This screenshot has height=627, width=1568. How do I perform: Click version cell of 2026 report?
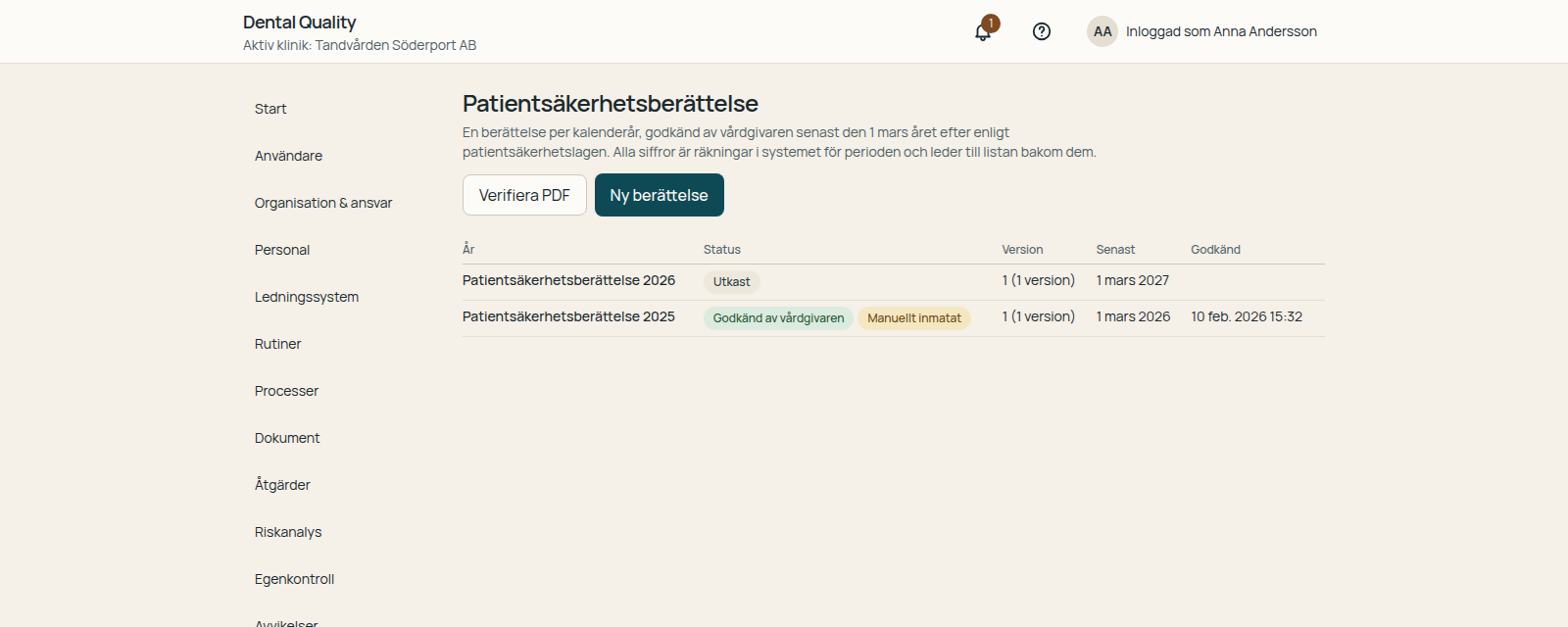click(x=1039, y=280)
